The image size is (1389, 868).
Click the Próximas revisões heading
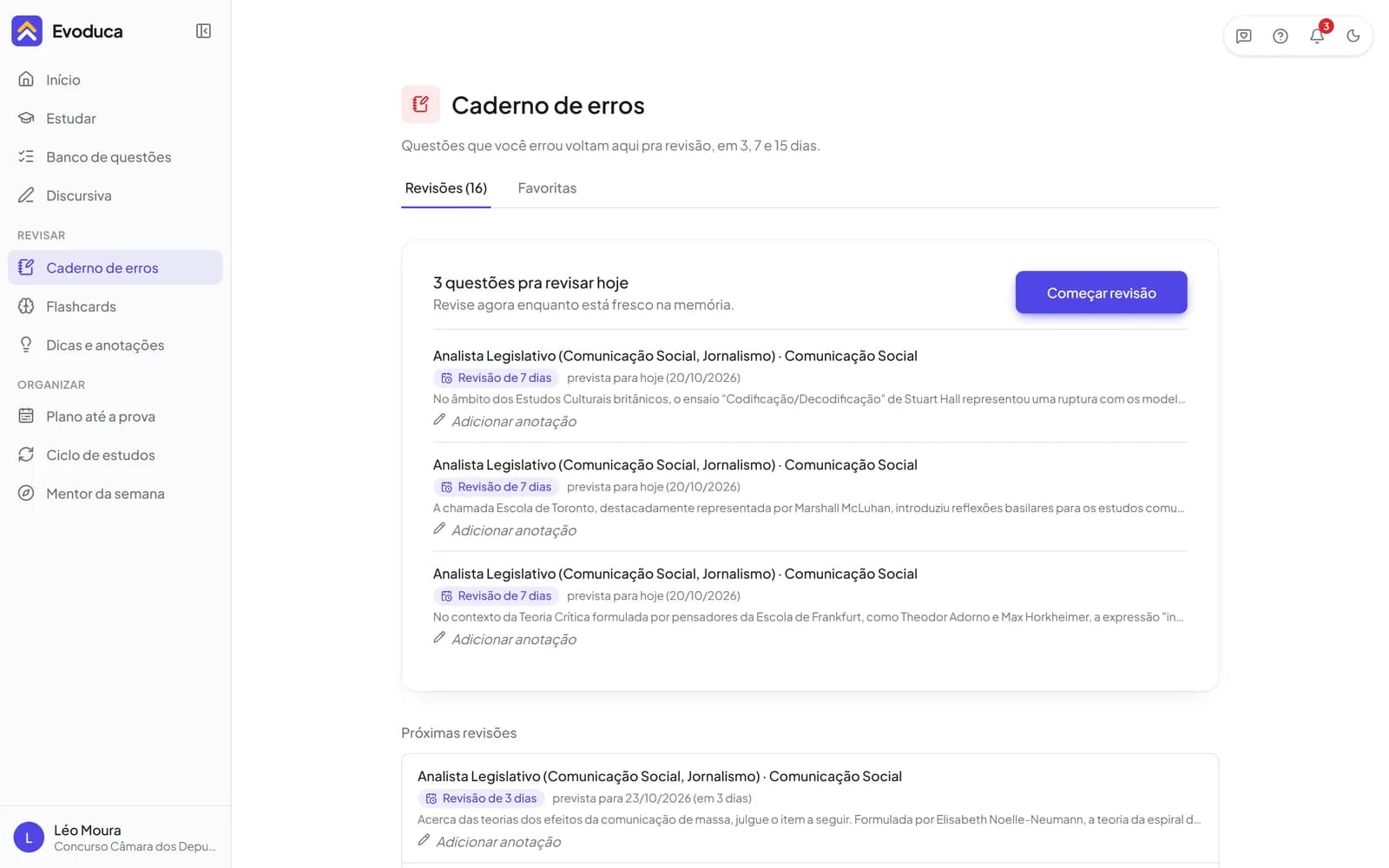[x=459, y=733]
